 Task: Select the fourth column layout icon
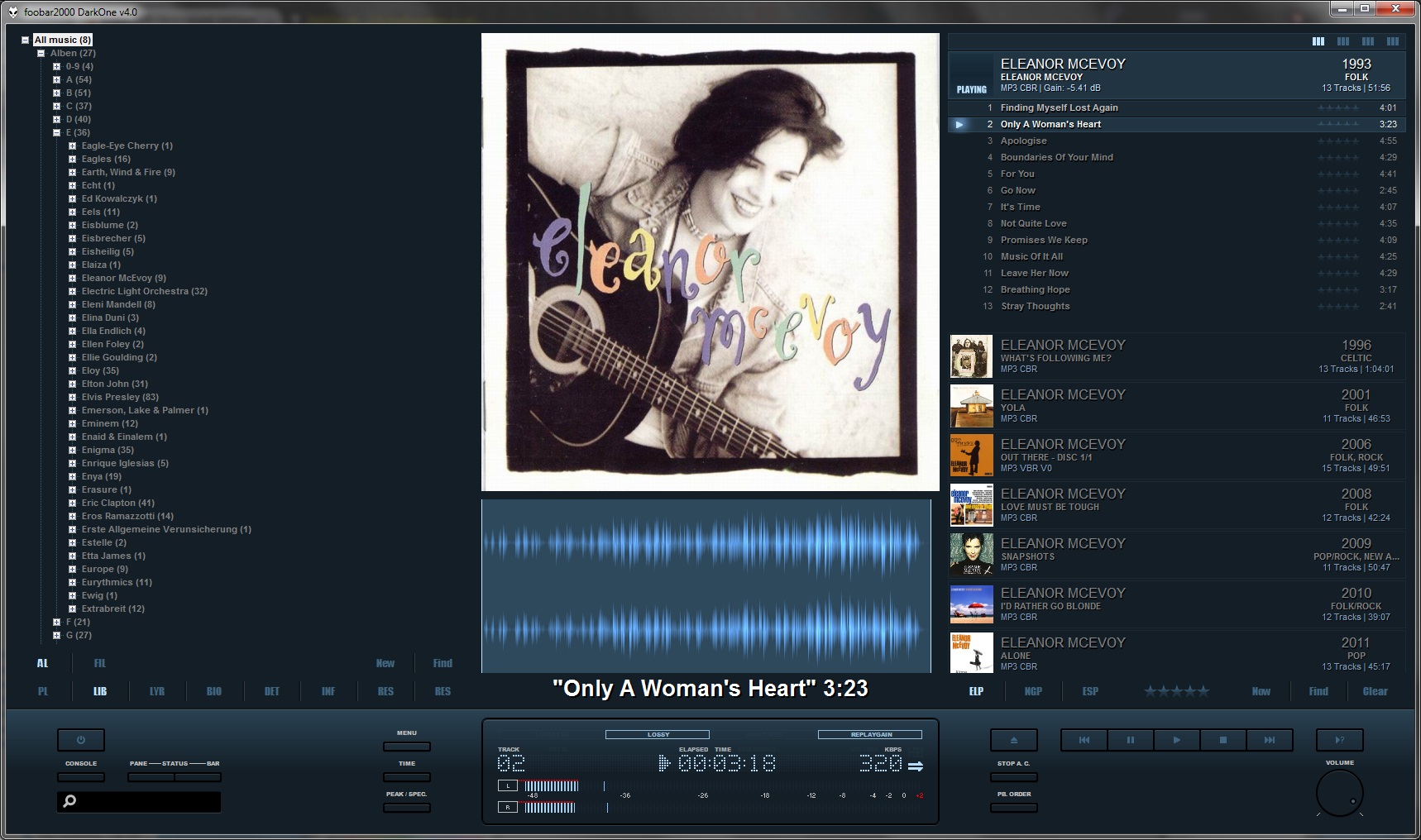pyautogui.click(x=1393, y=41)
